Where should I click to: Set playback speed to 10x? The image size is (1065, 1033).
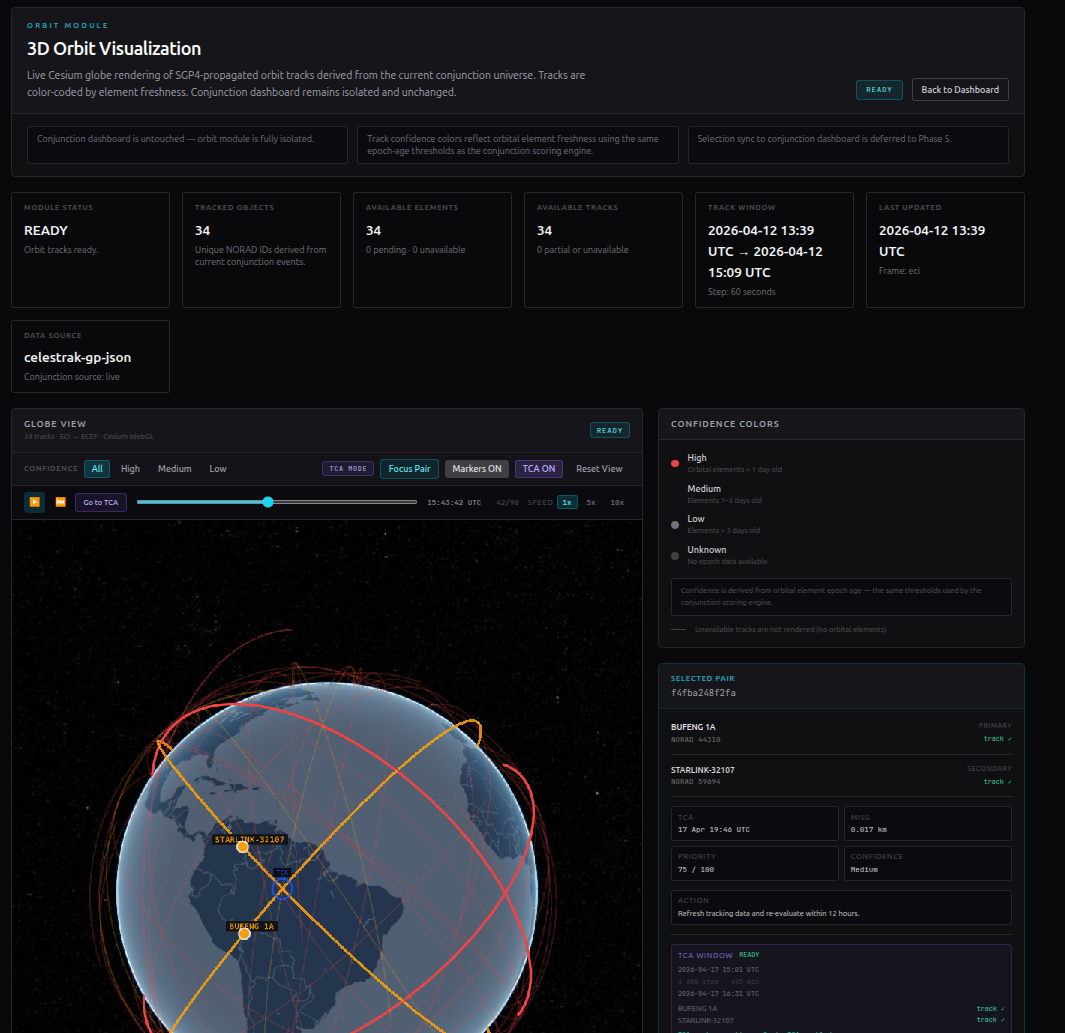pos(617,503)
